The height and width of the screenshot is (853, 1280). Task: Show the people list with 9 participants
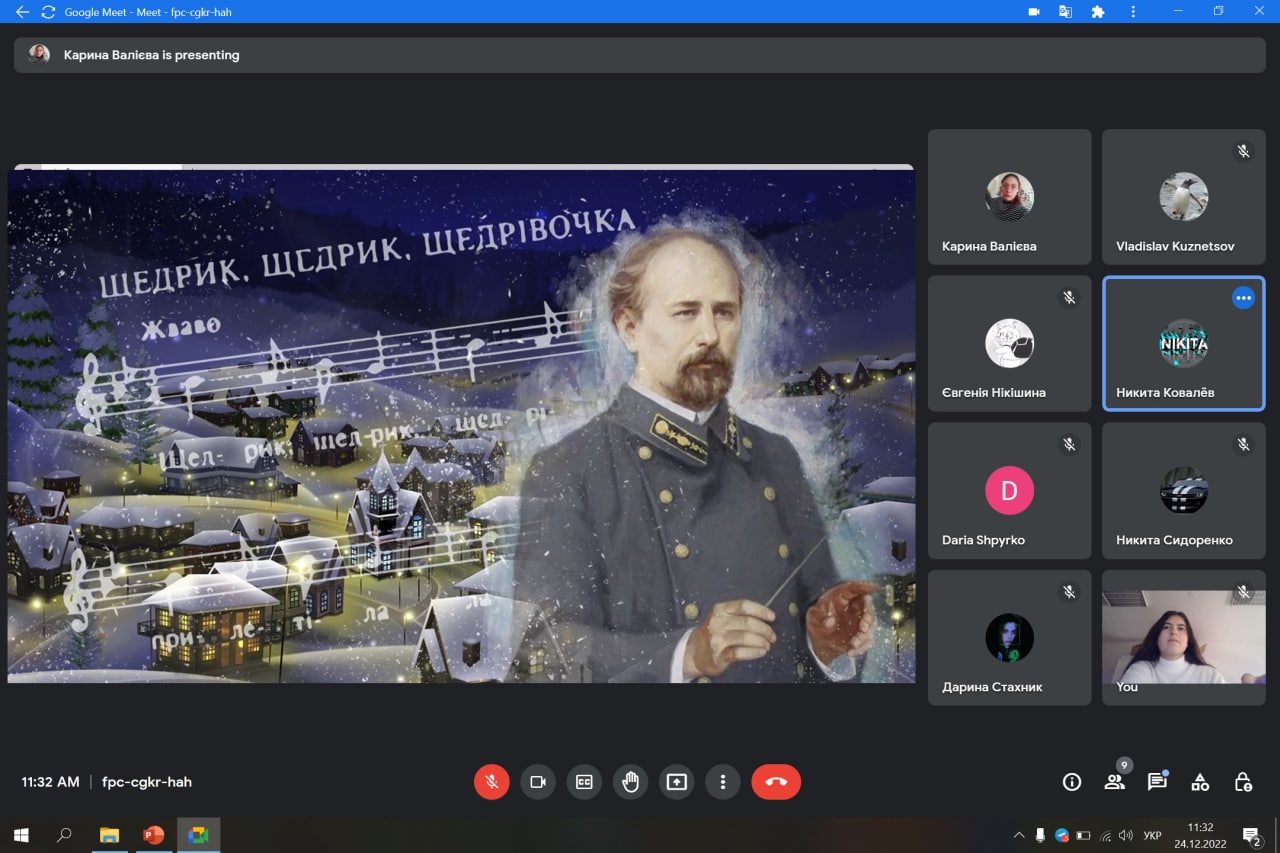click(1115, 782)
